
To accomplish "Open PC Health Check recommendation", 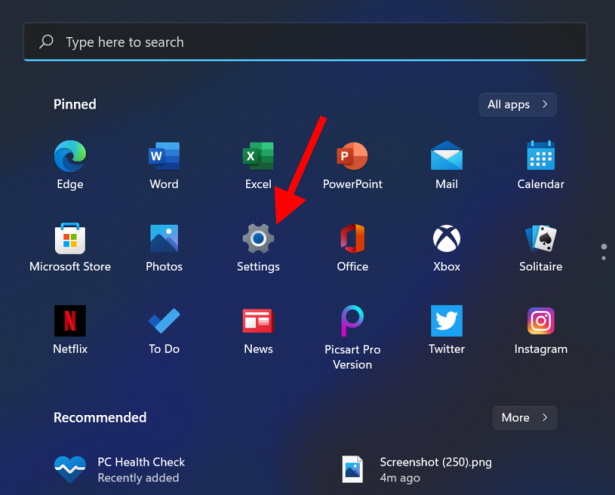I will (x=120, y=470).
